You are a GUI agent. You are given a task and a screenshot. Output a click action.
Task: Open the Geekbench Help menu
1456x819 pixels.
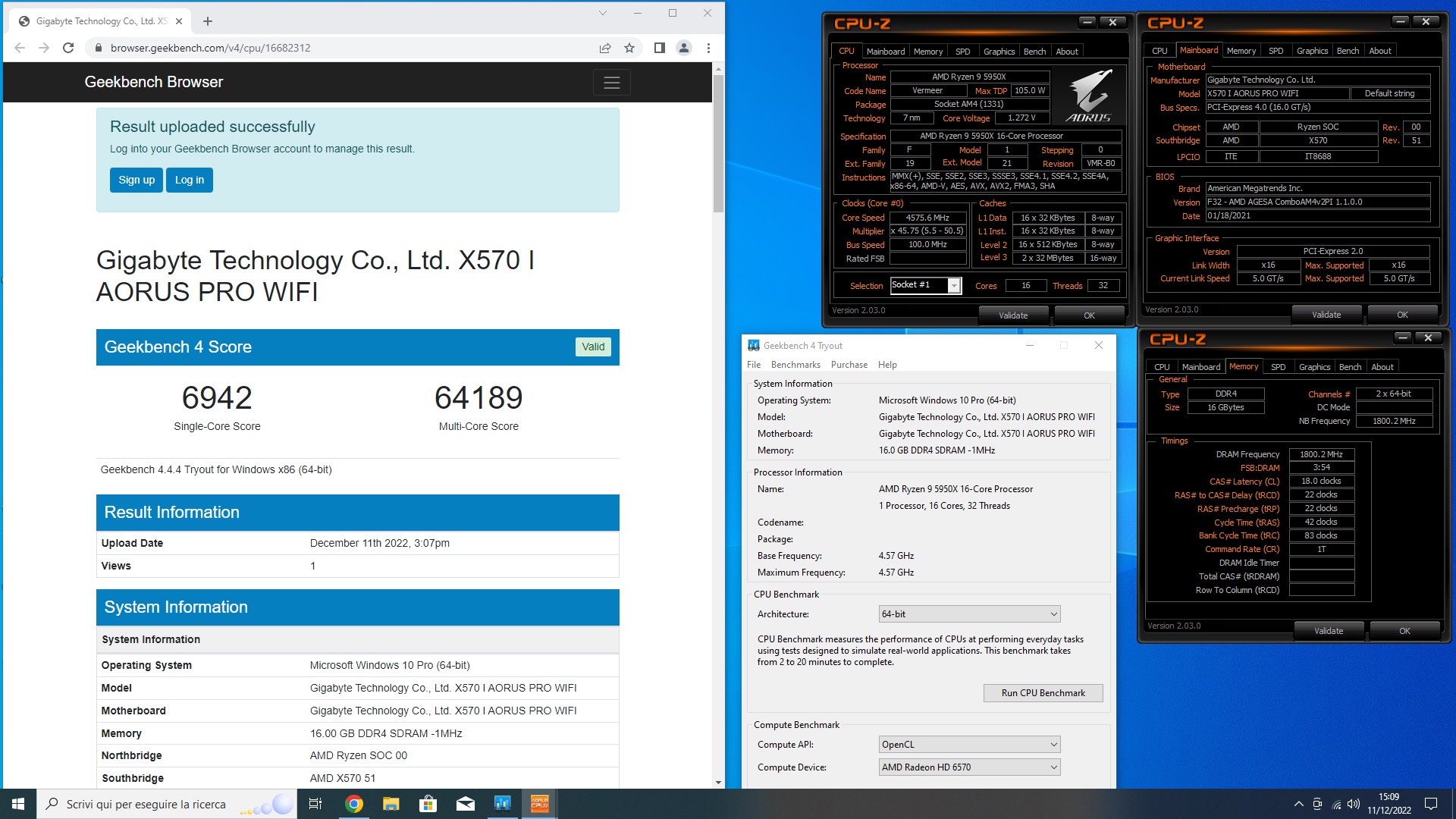click(887, 365)
